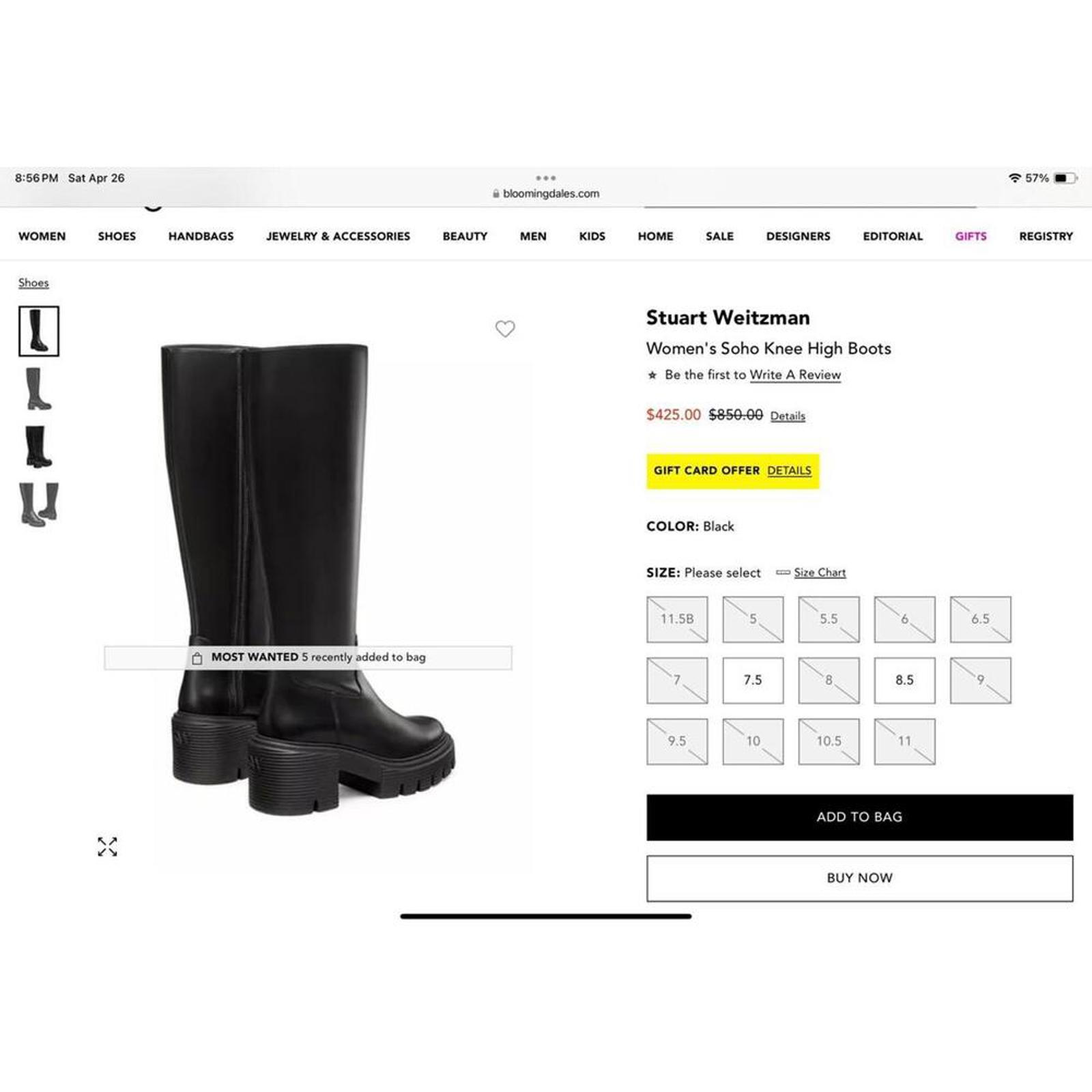Open Write A Review link
Image resolution: width=1092 pixels, height=1092 pixels.
[795, 375]
